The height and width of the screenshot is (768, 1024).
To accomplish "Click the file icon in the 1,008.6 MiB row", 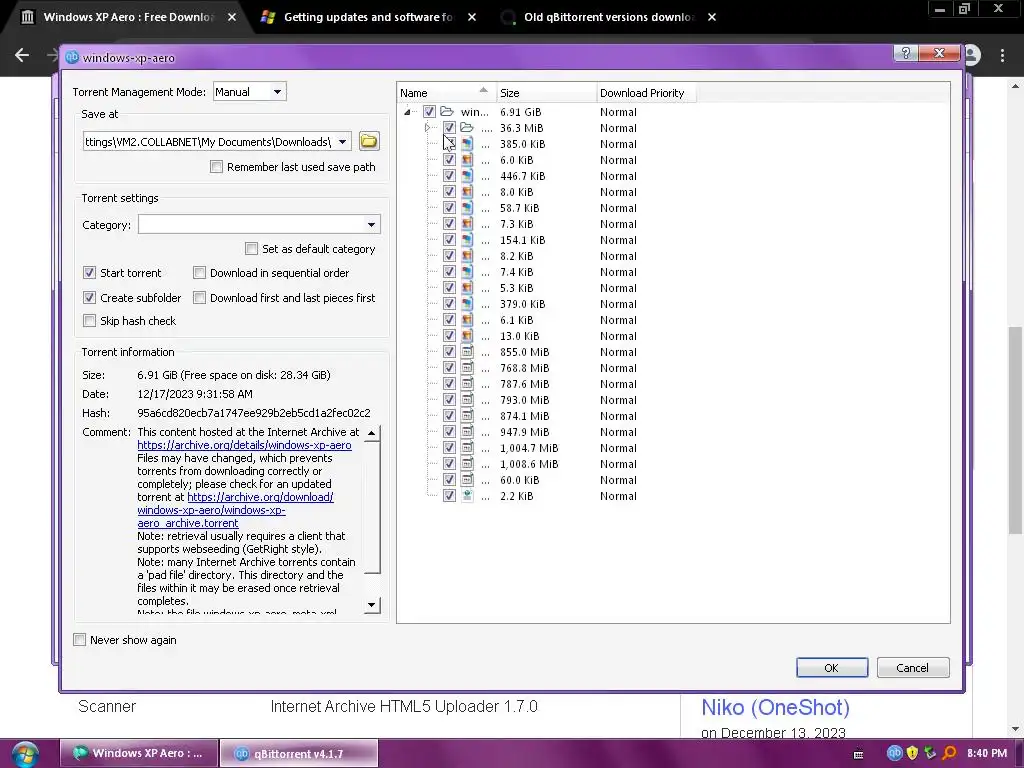I will tap(467, 464).
